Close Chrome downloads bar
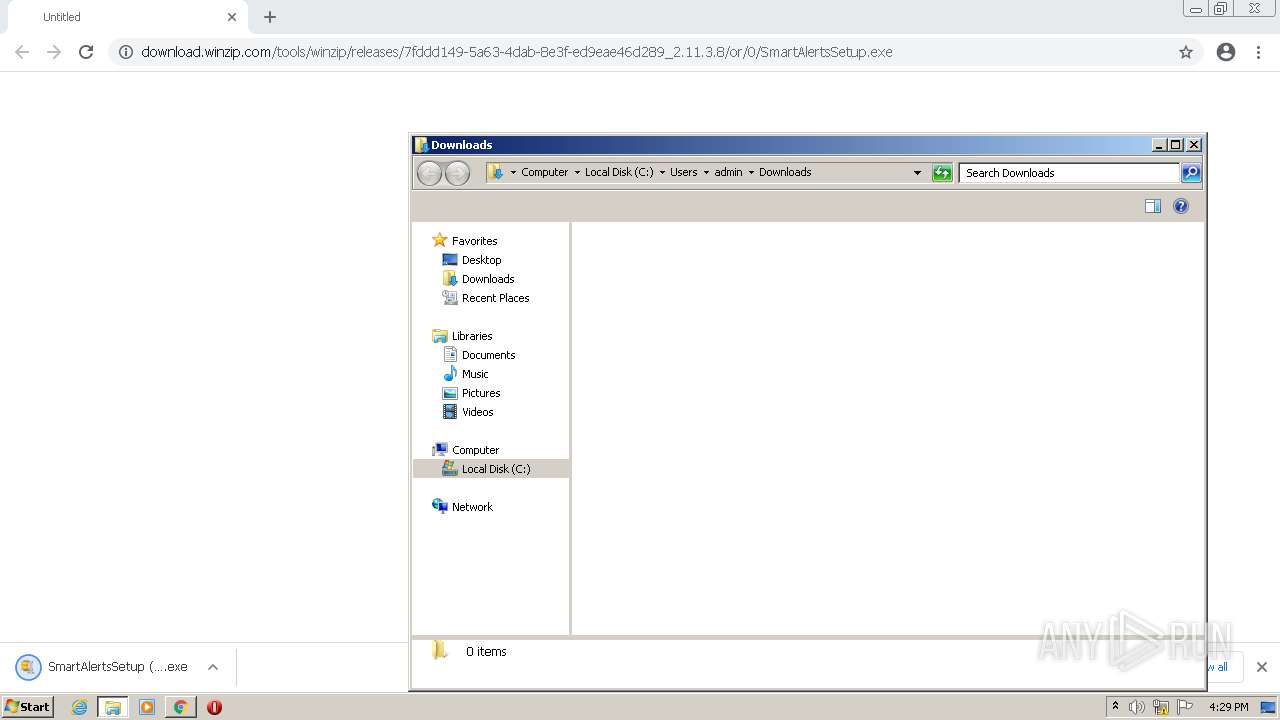The height and width of the screenshot is (720, 1280). (1262, 667)
